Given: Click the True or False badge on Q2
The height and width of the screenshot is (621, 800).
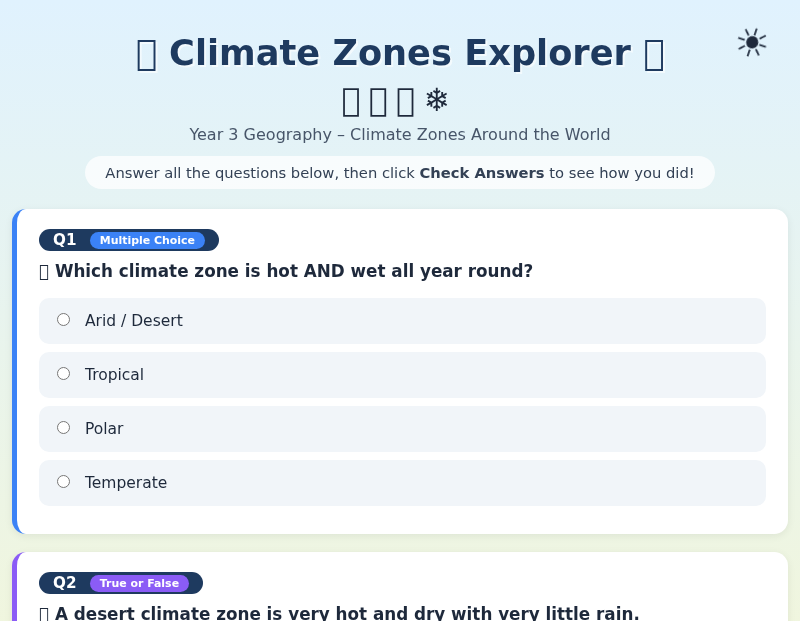Looking at the screenshot, I should click(x=139, y=583).
